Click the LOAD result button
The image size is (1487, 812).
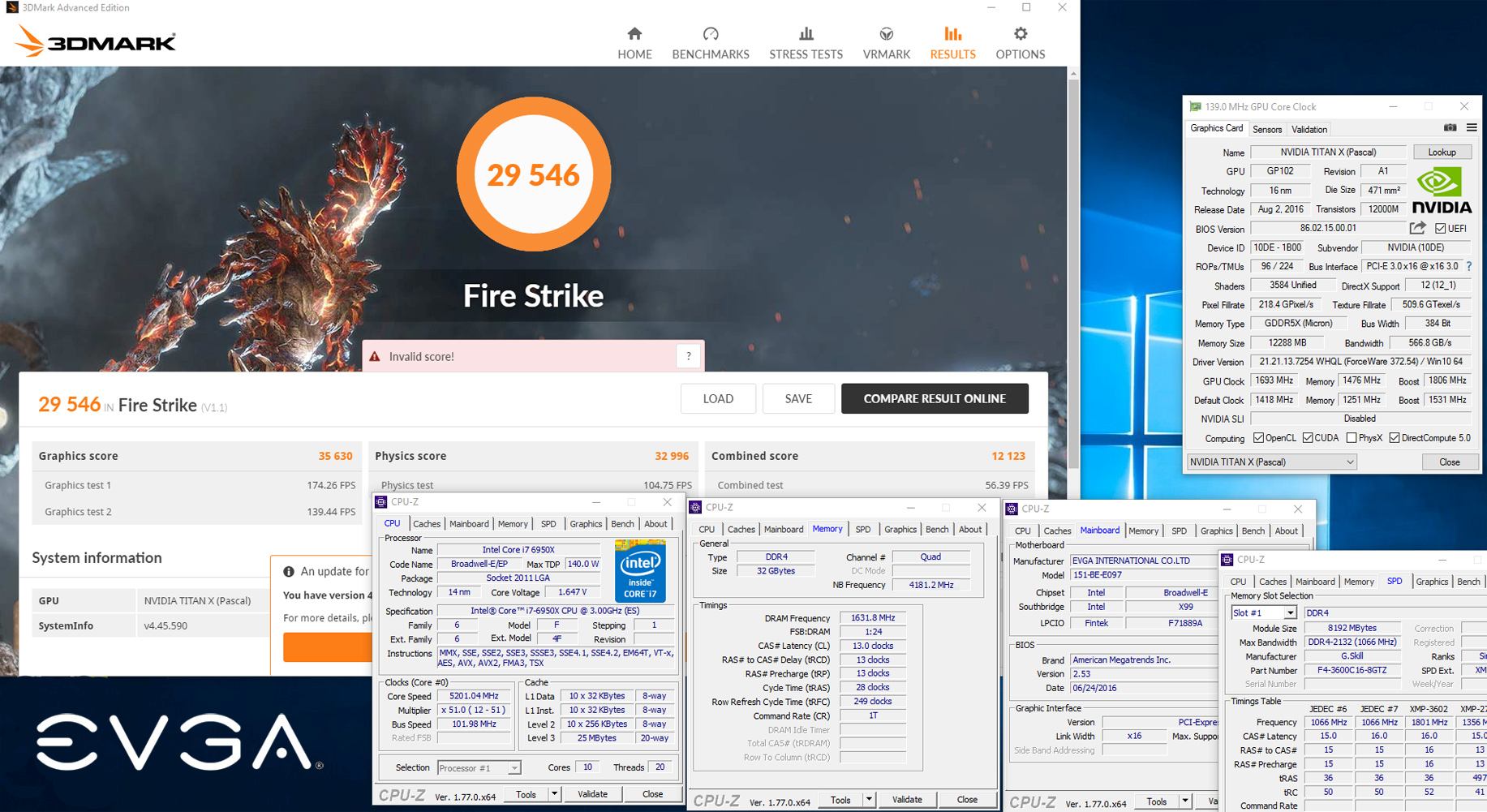point(718,398)
